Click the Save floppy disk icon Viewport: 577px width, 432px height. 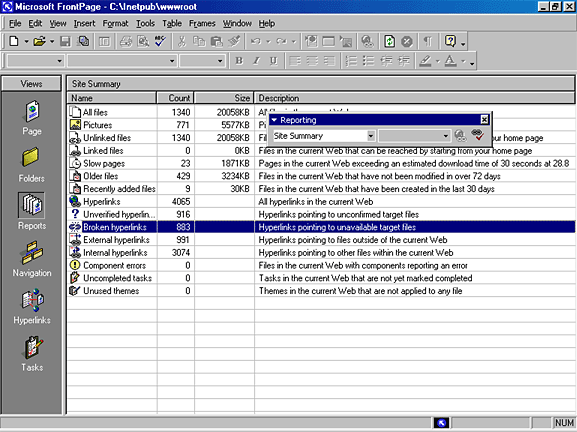66,41
